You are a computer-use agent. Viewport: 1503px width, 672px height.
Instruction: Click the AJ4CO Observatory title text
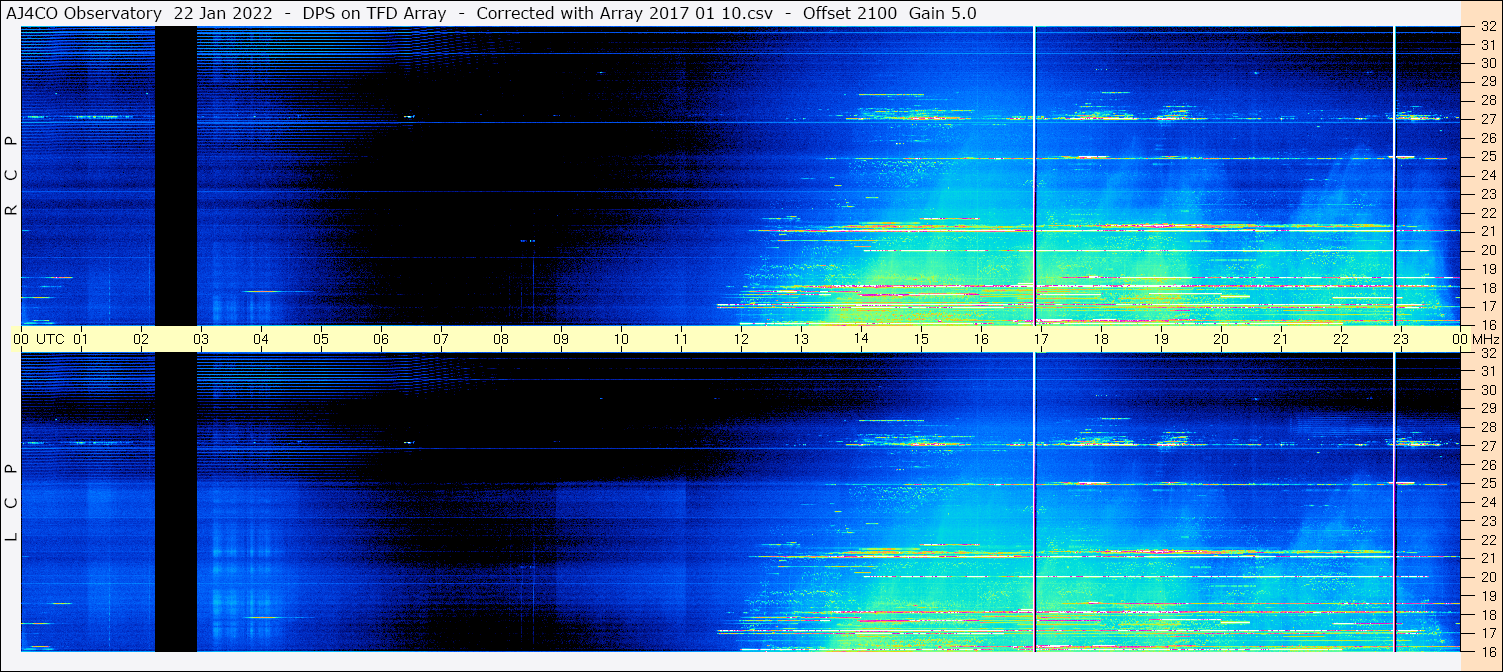click(x=84, y=13)
